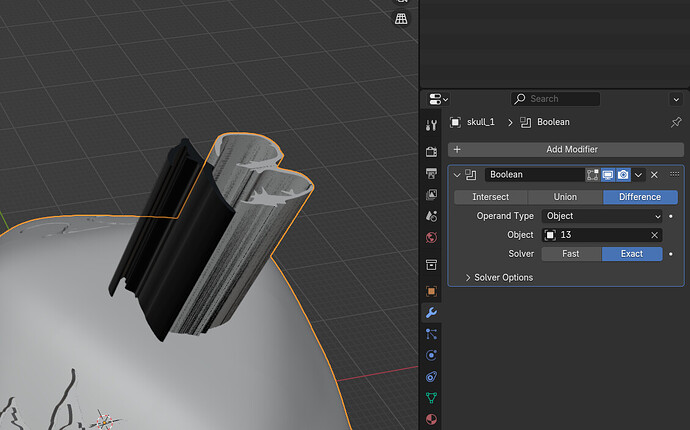Collapse the Boolean modifier panel
The width and height of the screenshot is (690, 430).
(x=457, y=175)
